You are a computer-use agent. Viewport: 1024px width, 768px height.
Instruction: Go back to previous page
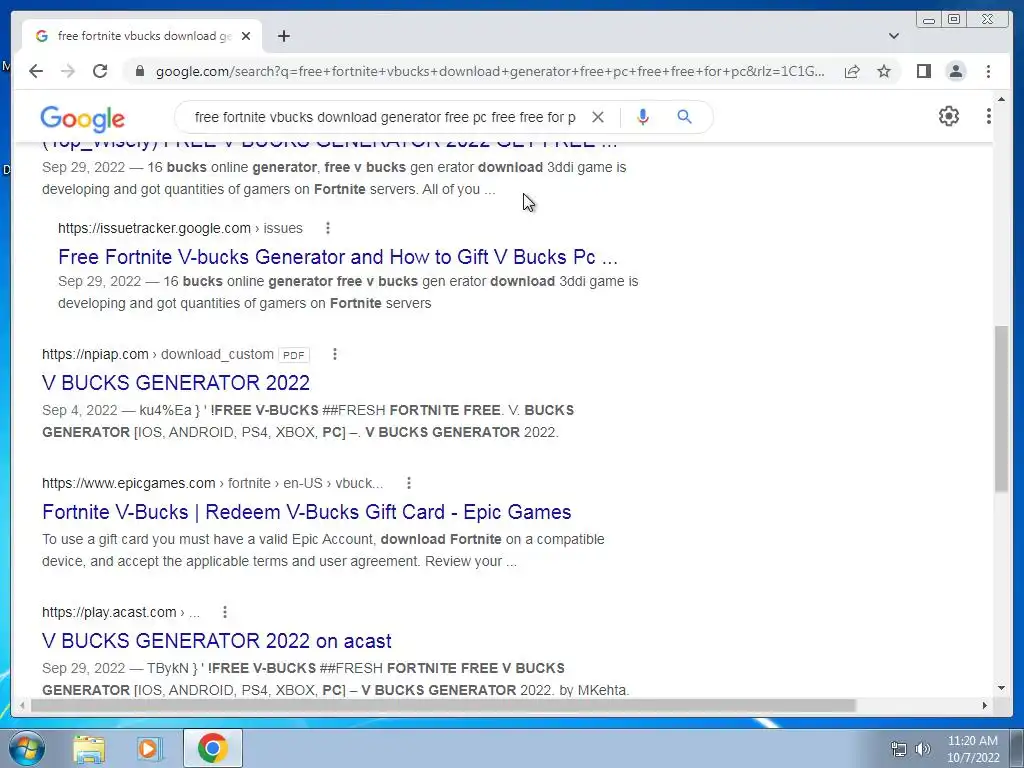36,71
